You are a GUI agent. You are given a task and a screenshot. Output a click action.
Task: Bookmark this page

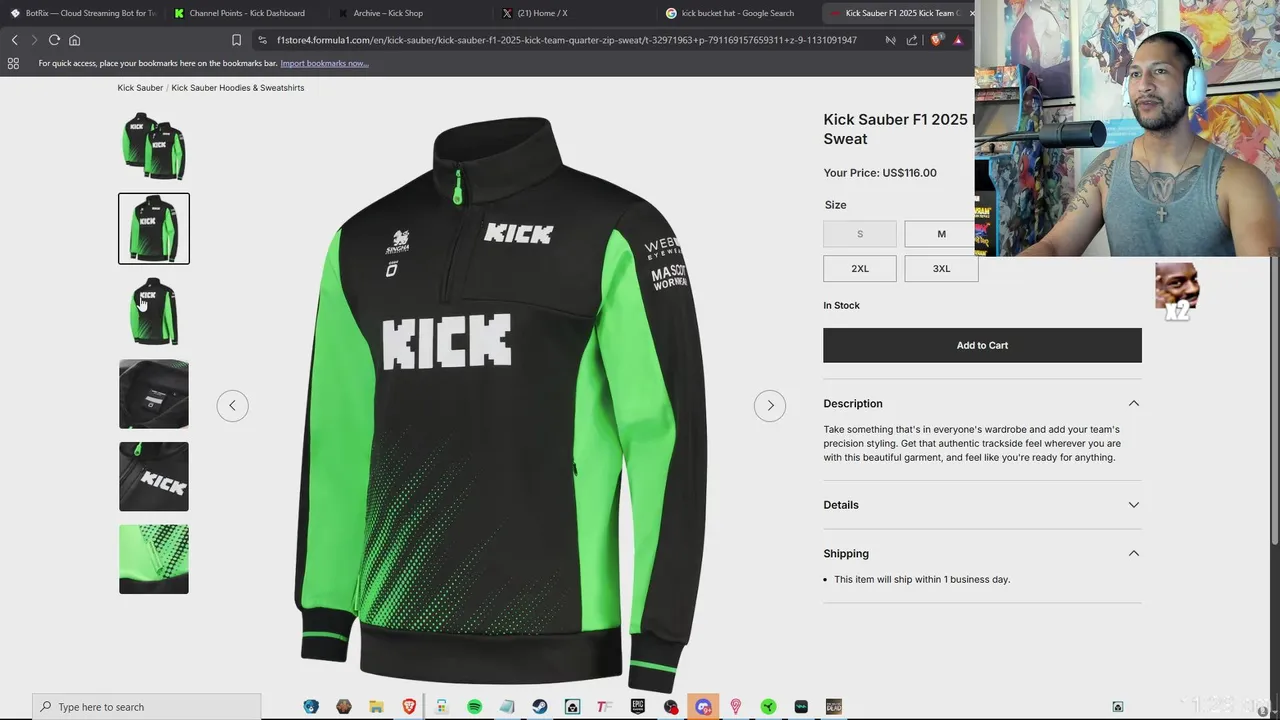click(236, 40)
